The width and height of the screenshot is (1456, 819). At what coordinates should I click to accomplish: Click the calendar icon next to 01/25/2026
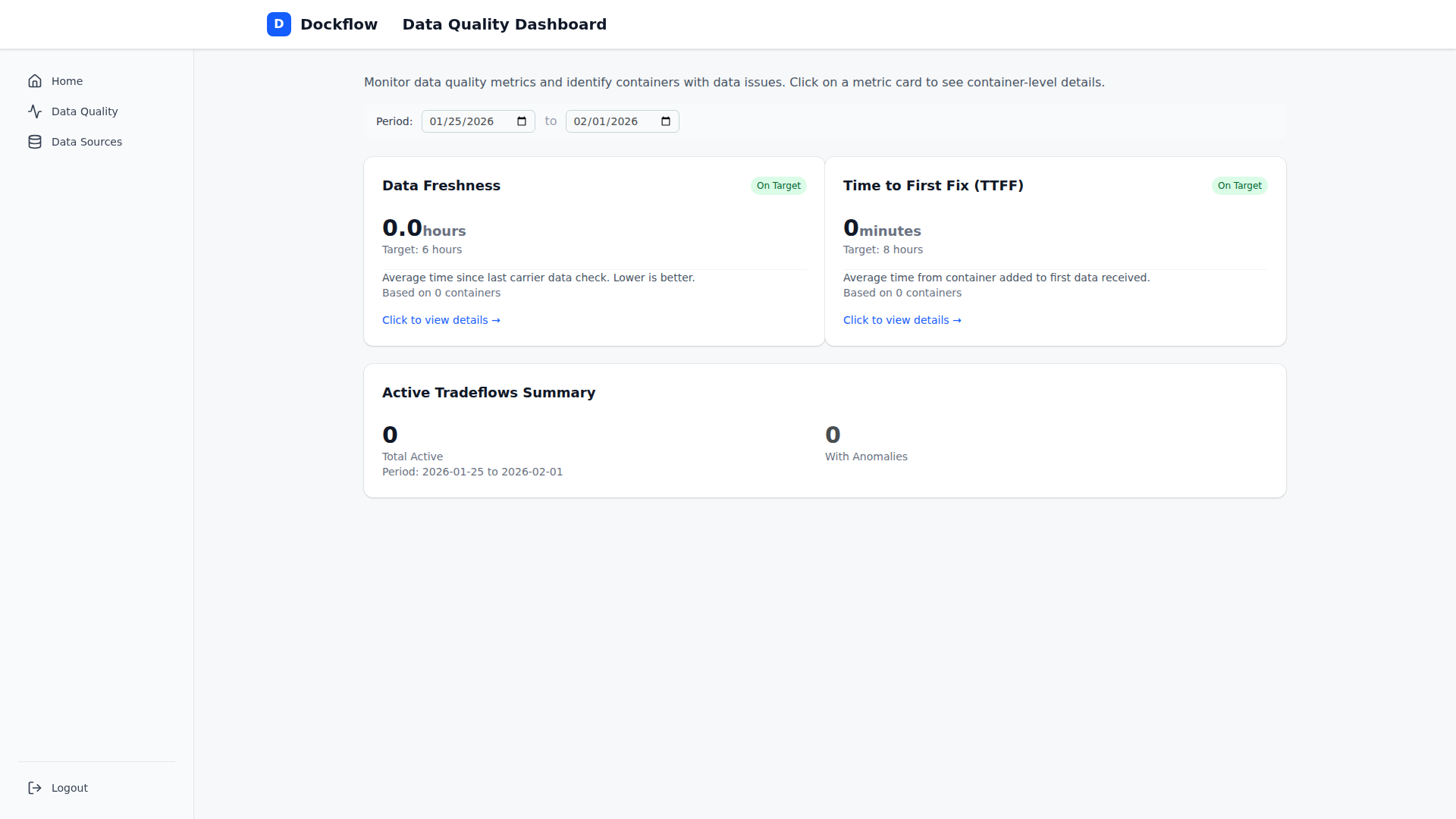[x=520, y=121]
